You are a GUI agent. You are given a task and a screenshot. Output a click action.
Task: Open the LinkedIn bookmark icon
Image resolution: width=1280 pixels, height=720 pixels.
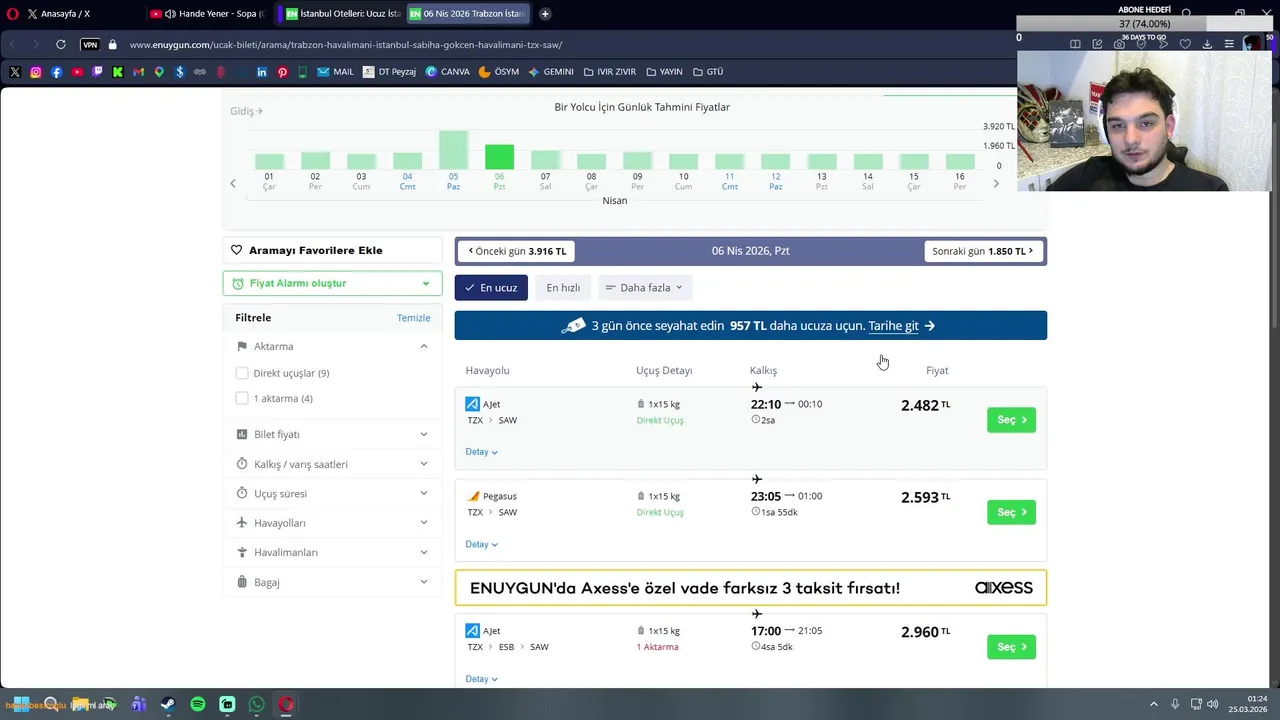pos(262,72)
